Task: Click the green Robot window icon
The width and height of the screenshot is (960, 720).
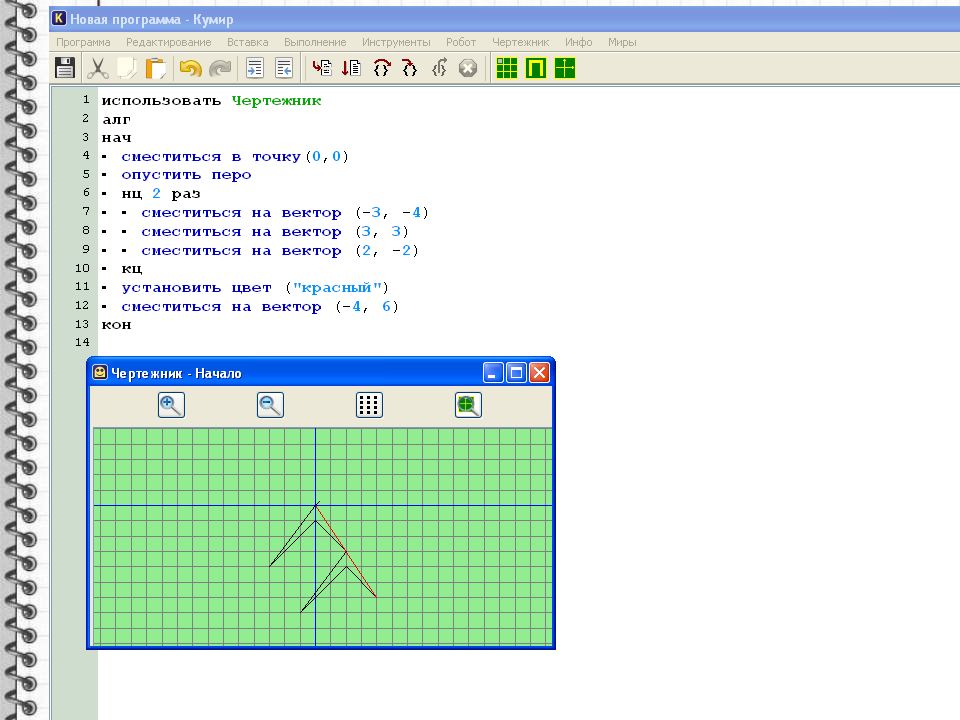Action: point(536,68)
